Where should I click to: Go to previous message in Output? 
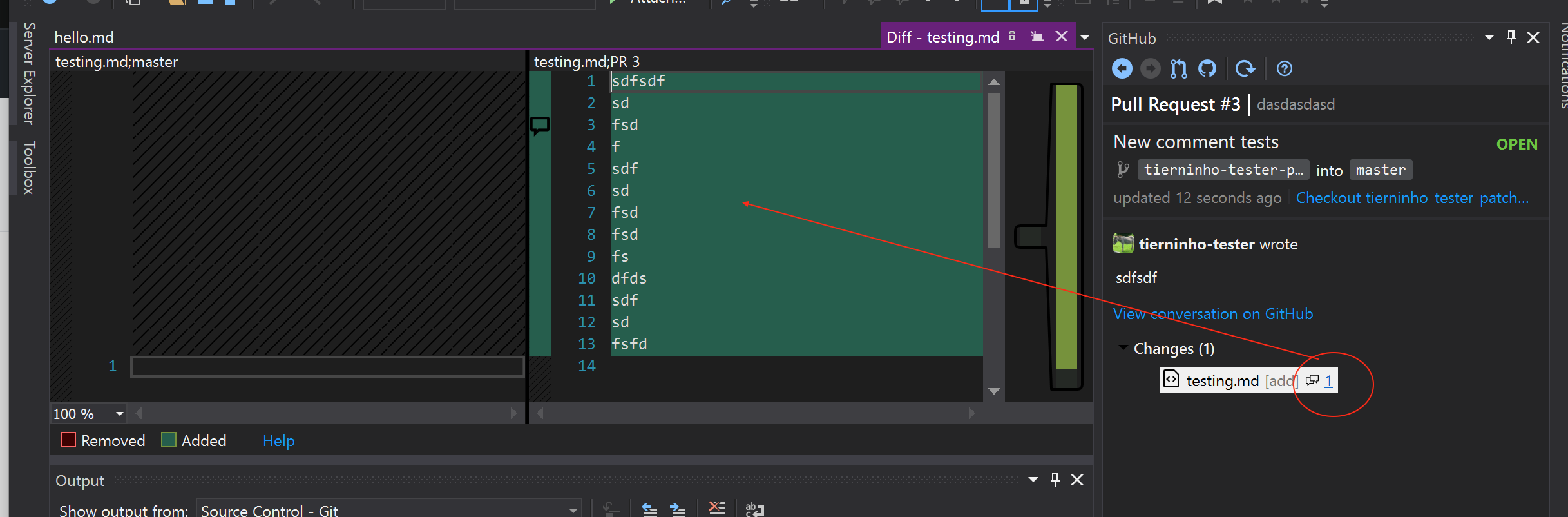coord(649,509)
